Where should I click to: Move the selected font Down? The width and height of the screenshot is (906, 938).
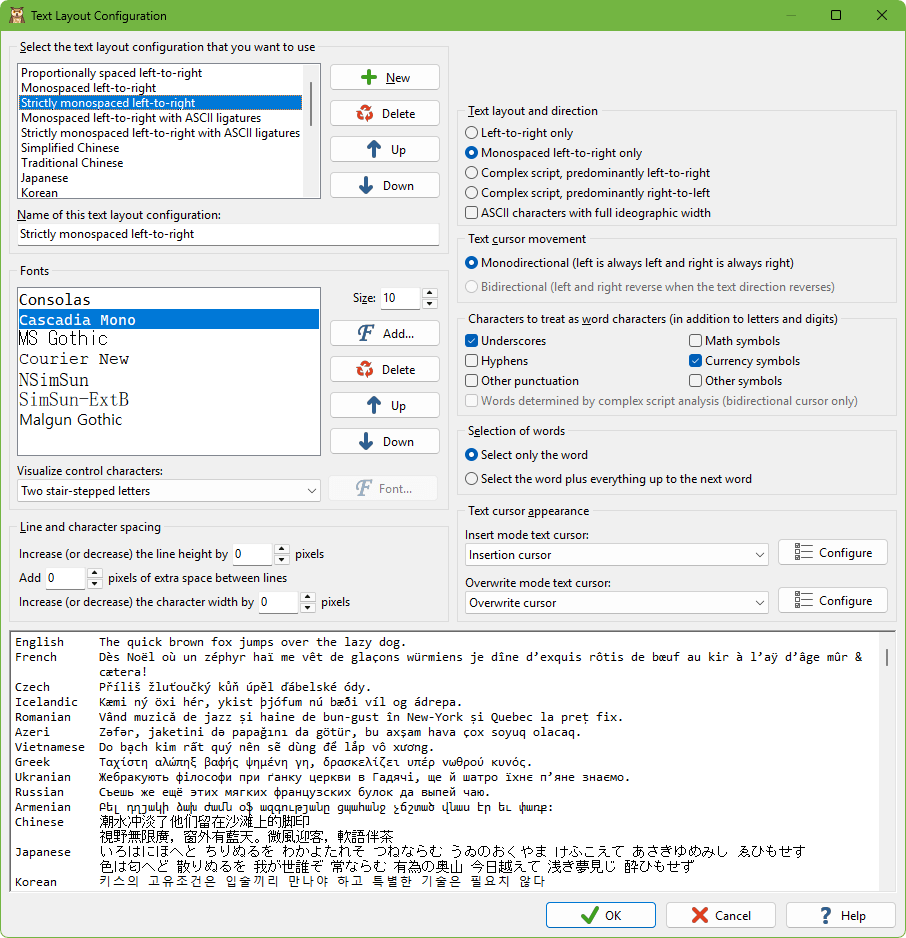[x=385, y=441]
